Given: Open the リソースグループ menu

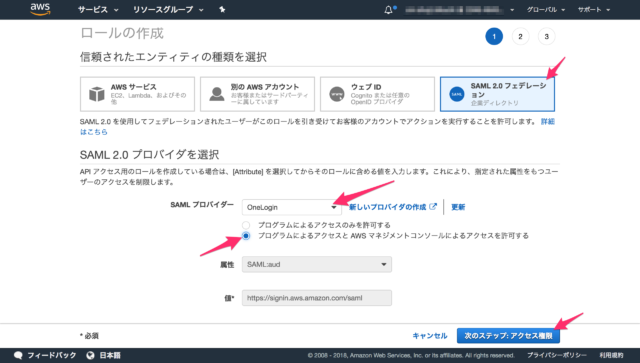Looking at the screenshot, I should [x=168, y=9].
